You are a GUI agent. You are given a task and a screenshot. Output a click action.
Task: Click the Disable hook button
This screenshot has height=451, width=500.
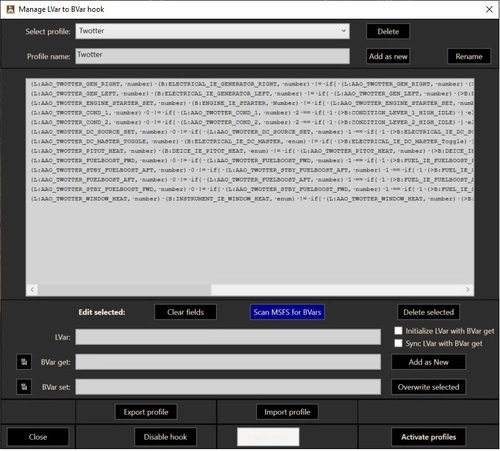tap(165, 437)
